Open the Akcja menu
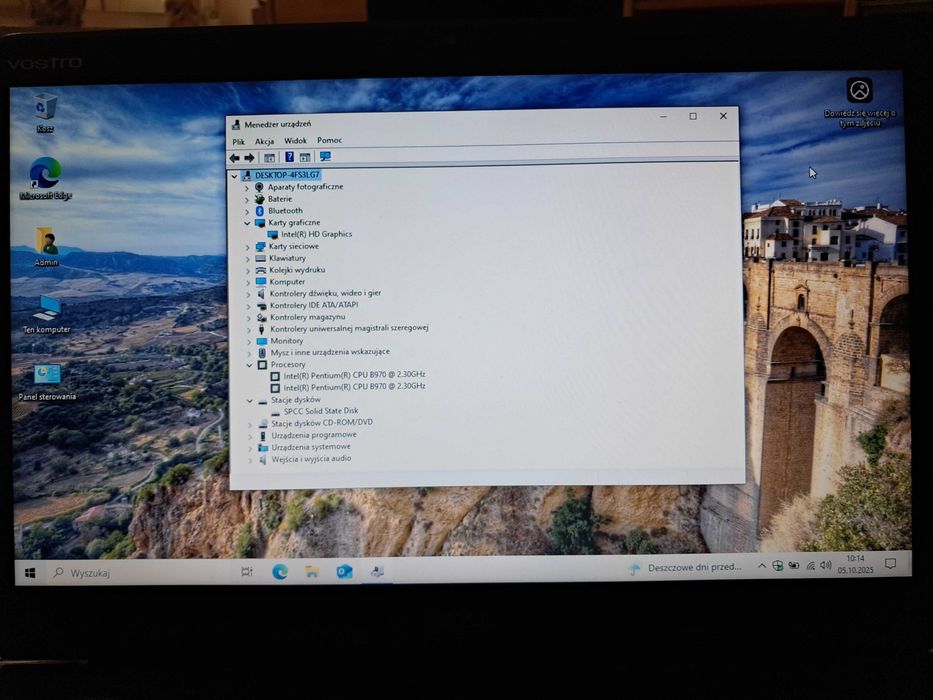 265,141
